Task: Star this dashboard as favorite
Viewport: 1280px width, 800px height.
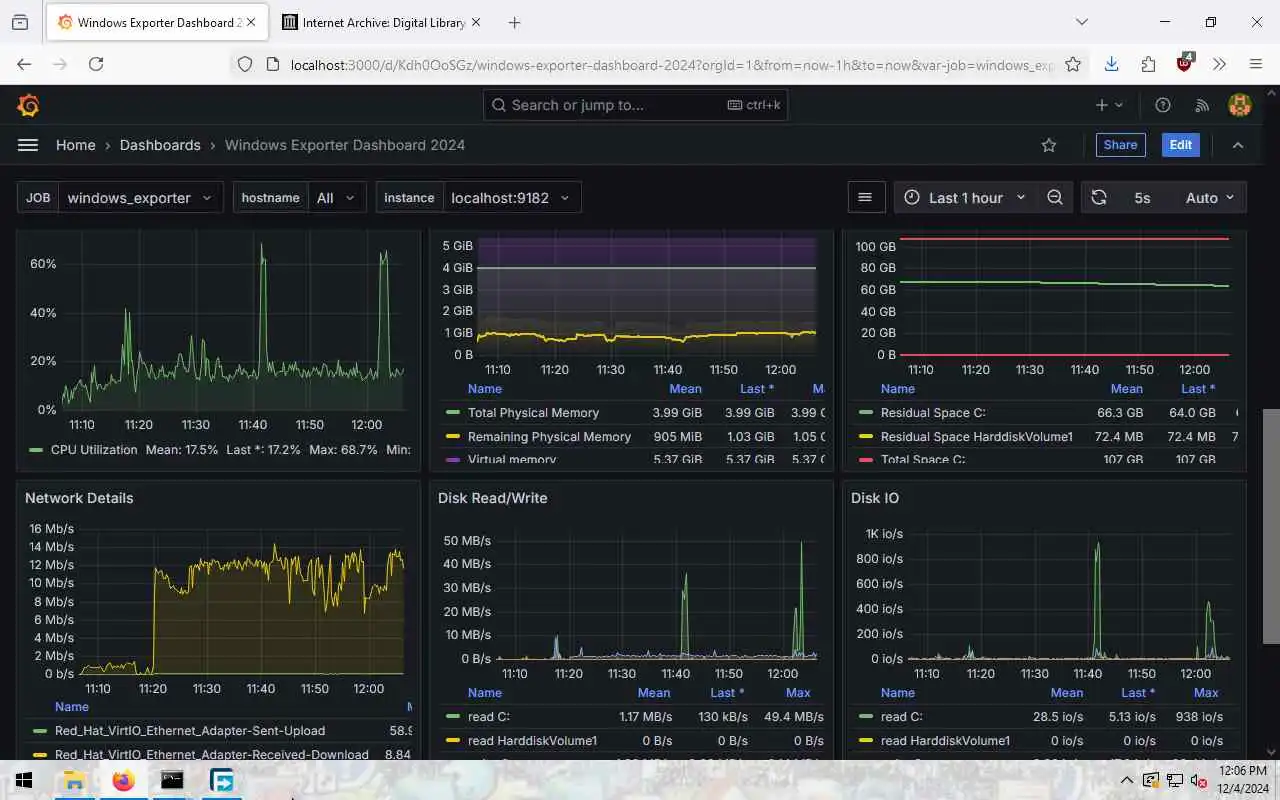Action: tap(1049, 145)
